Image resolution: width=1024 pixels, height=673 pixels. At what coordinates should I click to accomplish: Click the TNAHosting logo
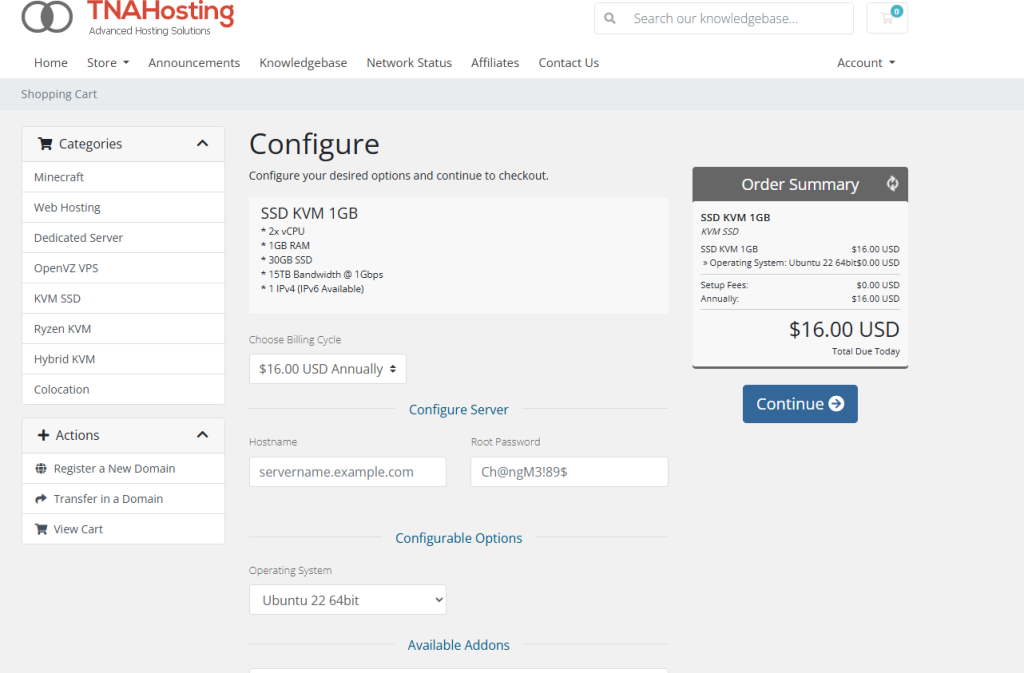coord(127,17)
